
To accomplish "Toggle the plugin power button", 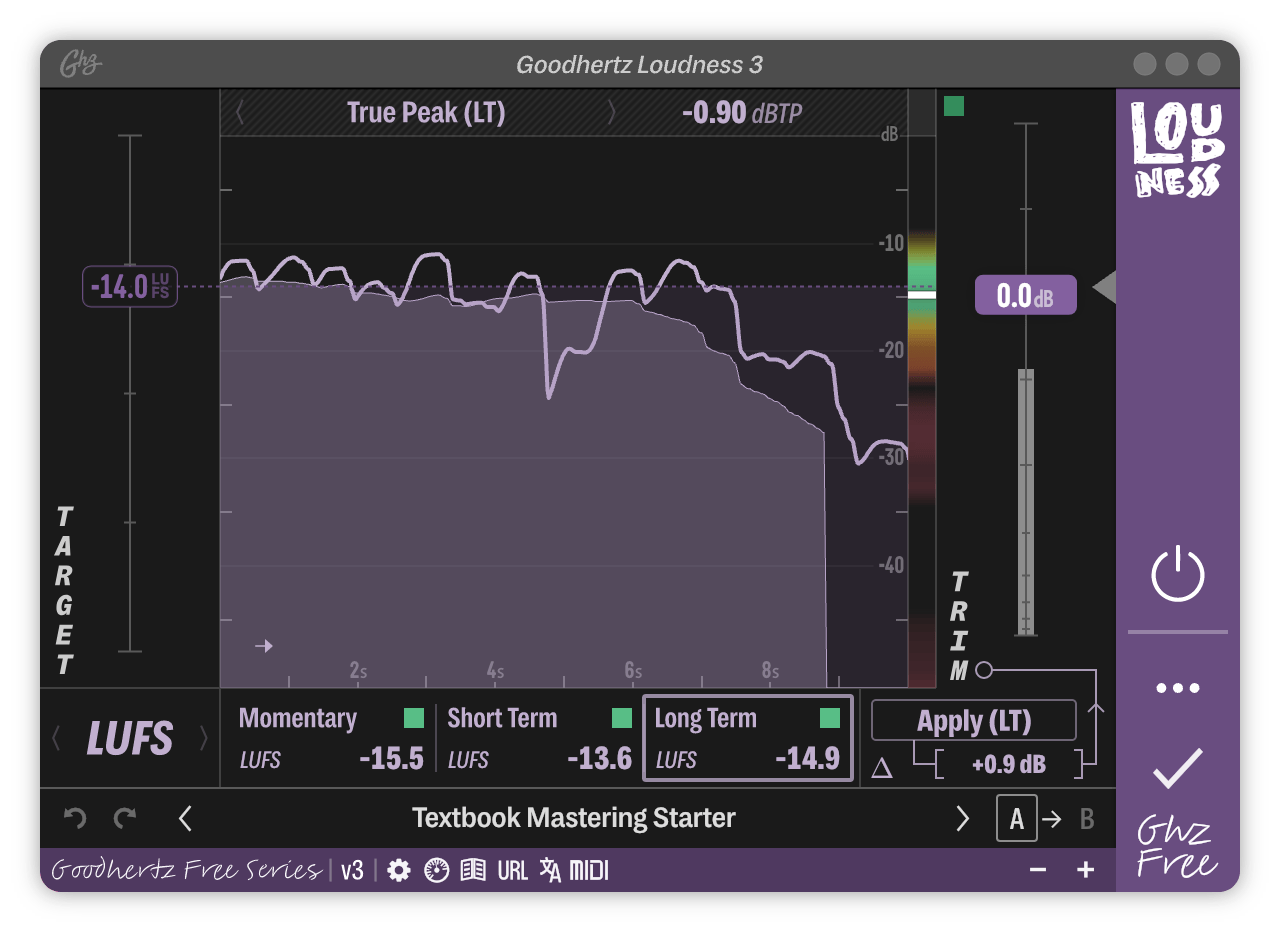I will coord(1178,573).
